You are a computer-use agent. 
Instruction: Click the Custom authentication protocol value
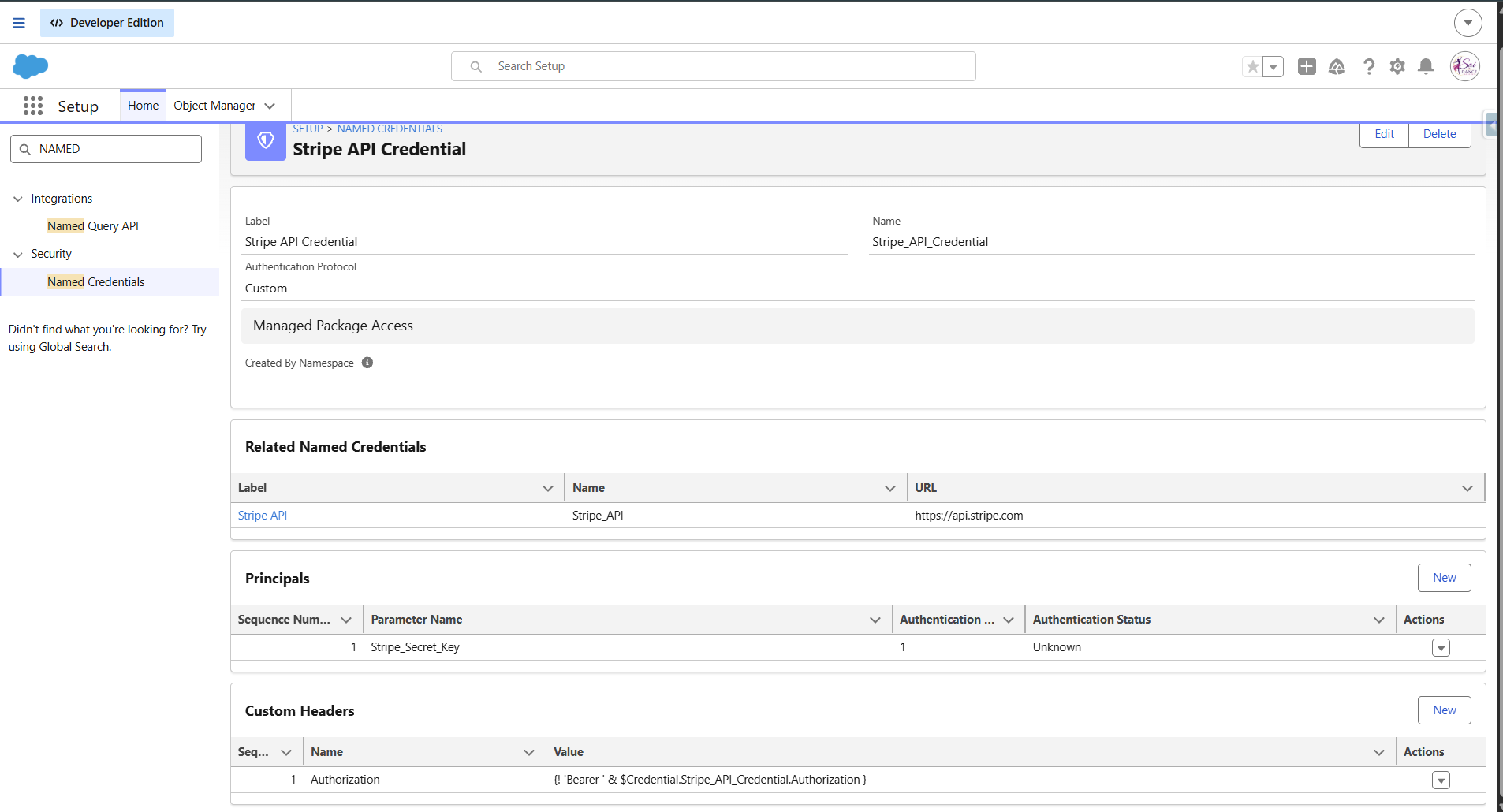pos(267,289)
